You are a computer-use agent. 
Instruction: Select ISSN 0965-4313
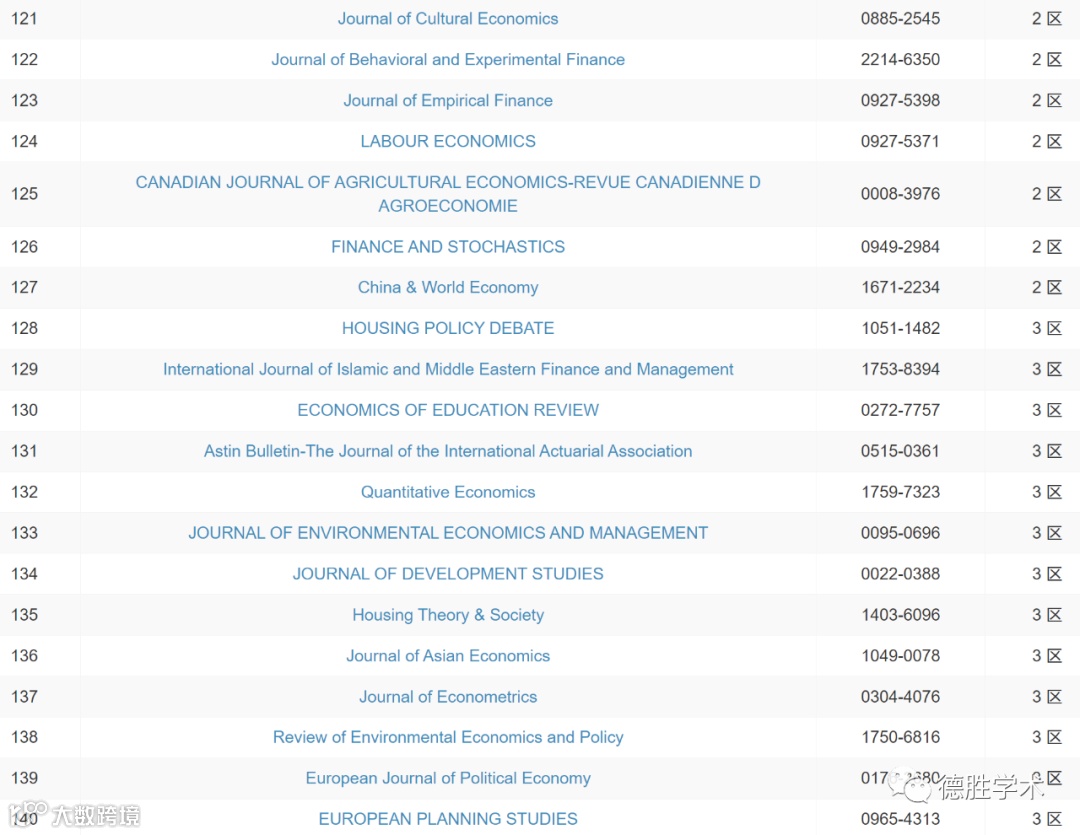tap(900, 818)
